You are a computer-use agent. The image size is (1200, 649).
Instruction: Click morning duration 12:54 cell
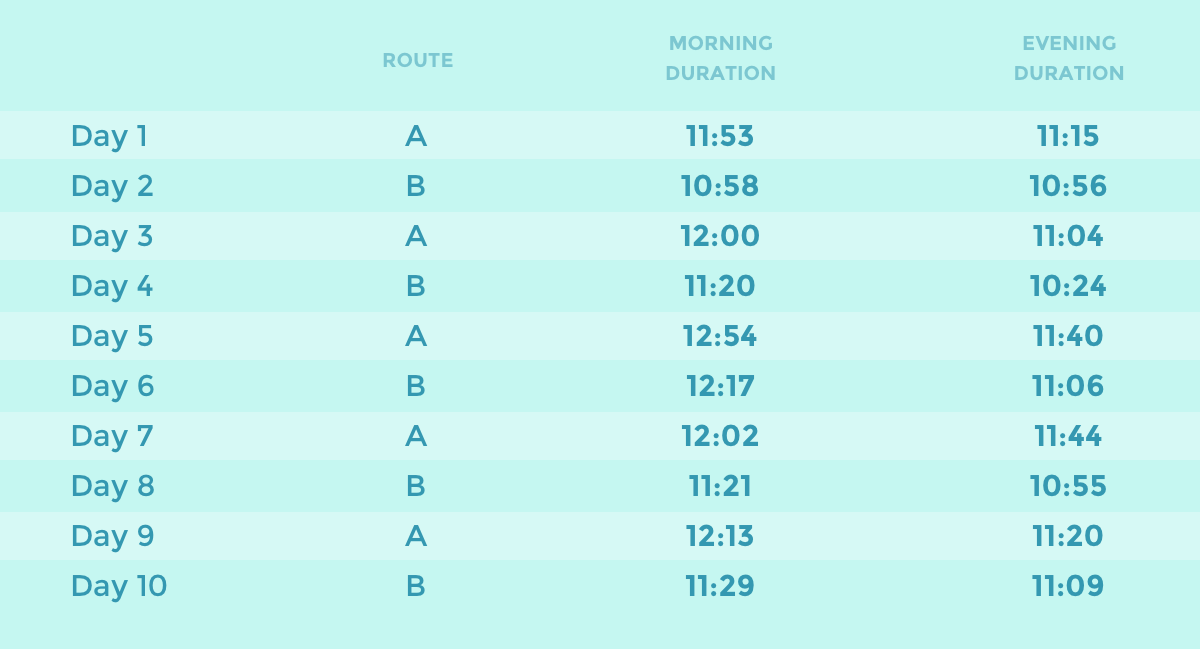click(x=720, y=336)
